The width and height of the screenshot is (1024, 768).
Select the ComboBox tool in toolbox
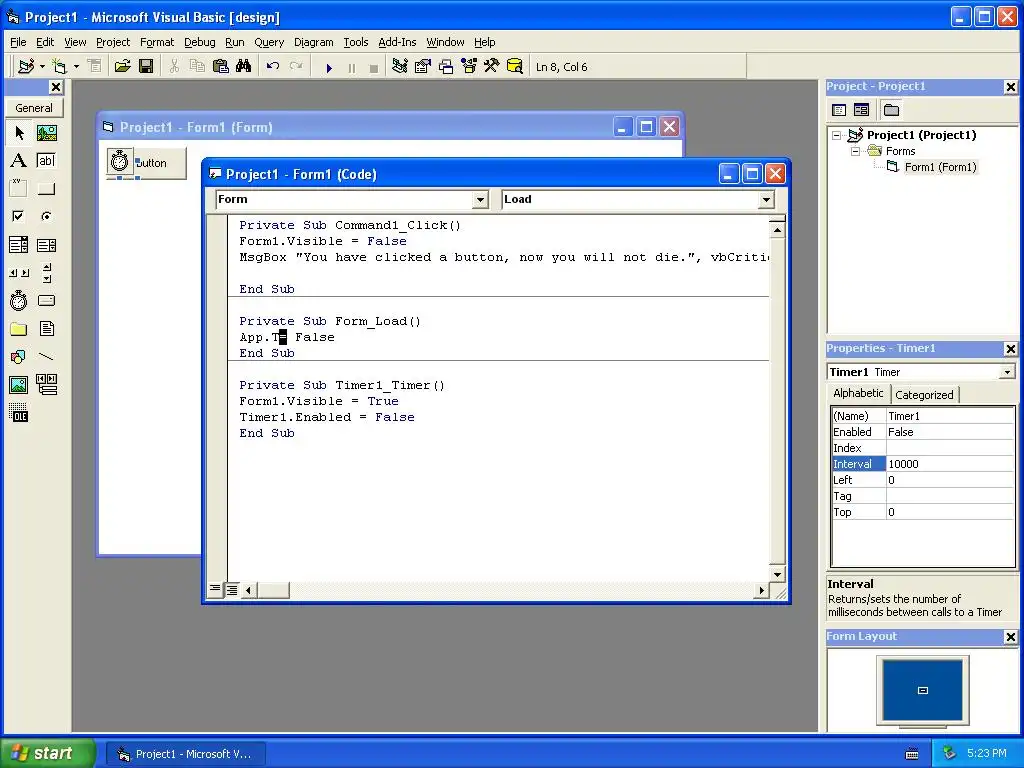19,245
